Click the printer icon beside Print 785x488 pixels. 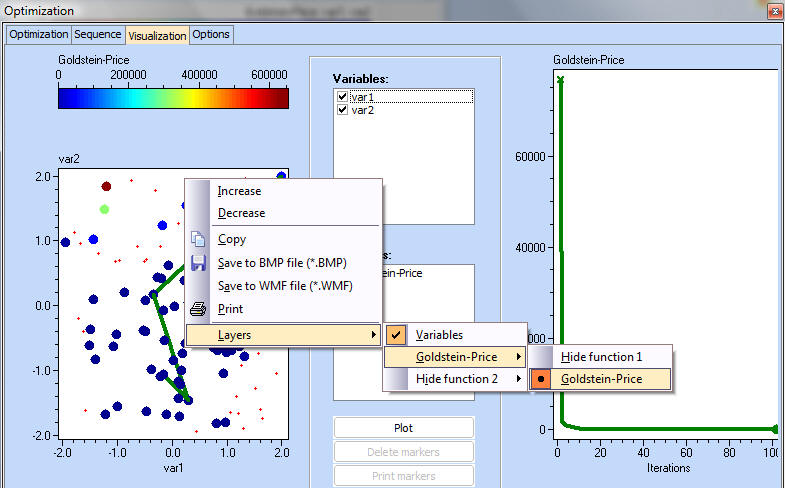point(198,309)
